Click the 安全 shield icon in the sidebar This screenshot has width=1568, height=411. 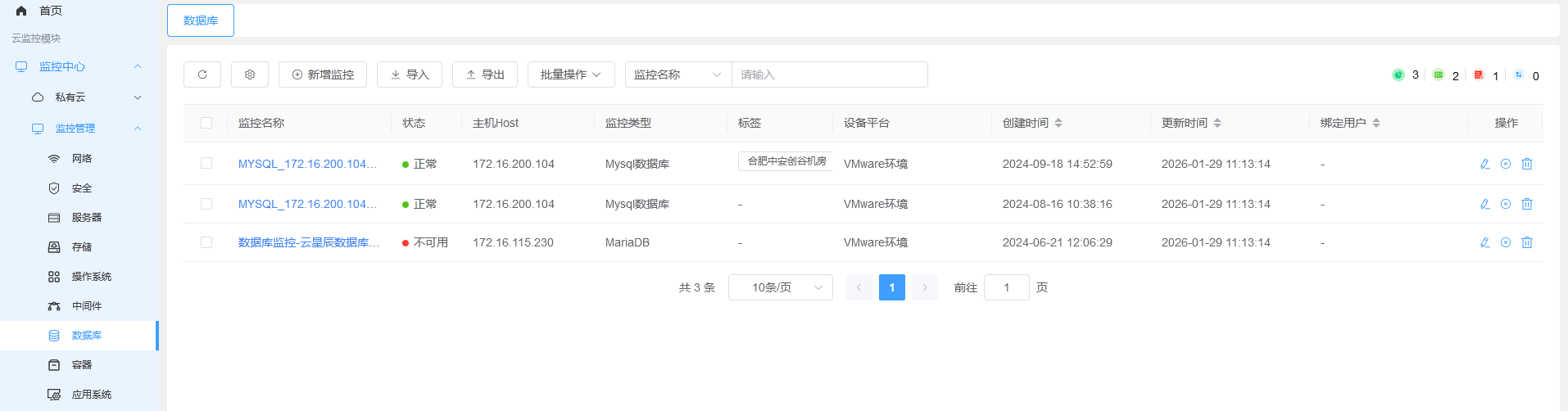pos(54,188)
